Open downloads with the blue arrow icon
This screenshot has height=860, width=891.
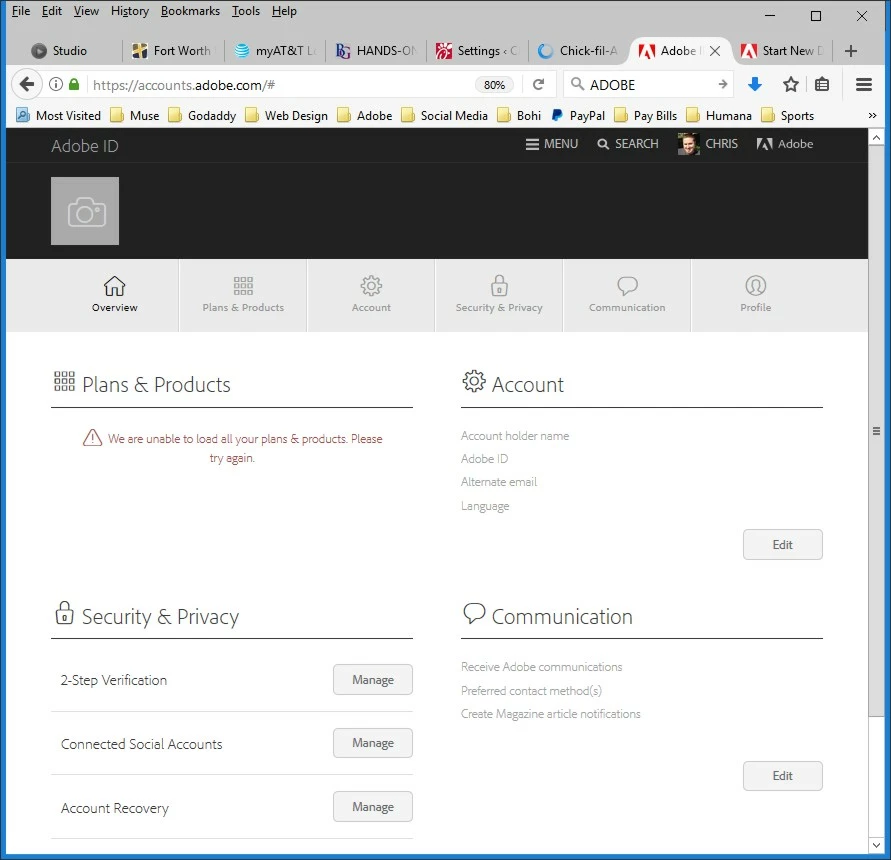pyautogui.click(x=755, y=85)
